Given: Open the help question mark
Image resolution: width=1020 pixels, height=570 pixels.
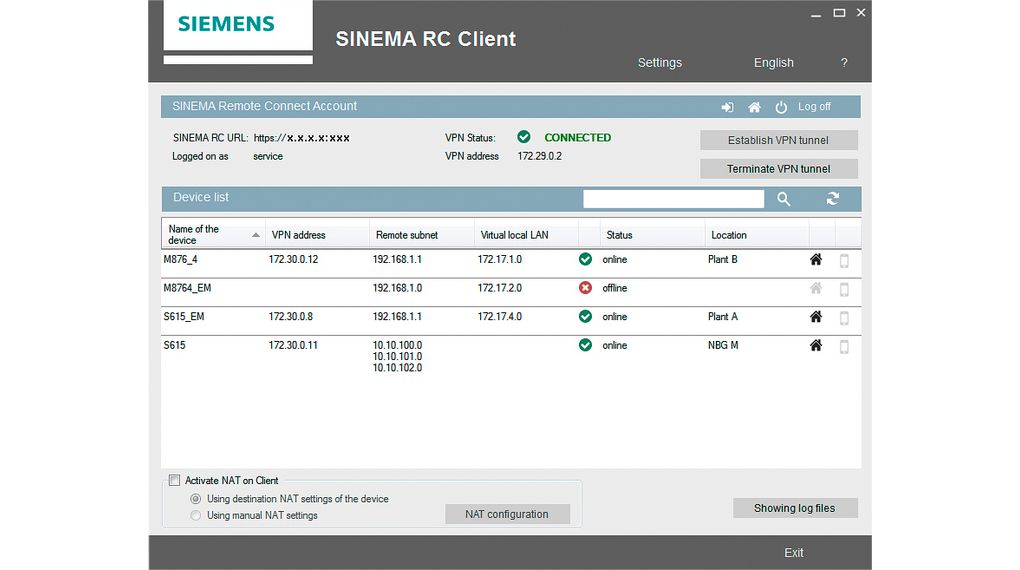Looking at the screenshot, I should pos(844,62).
